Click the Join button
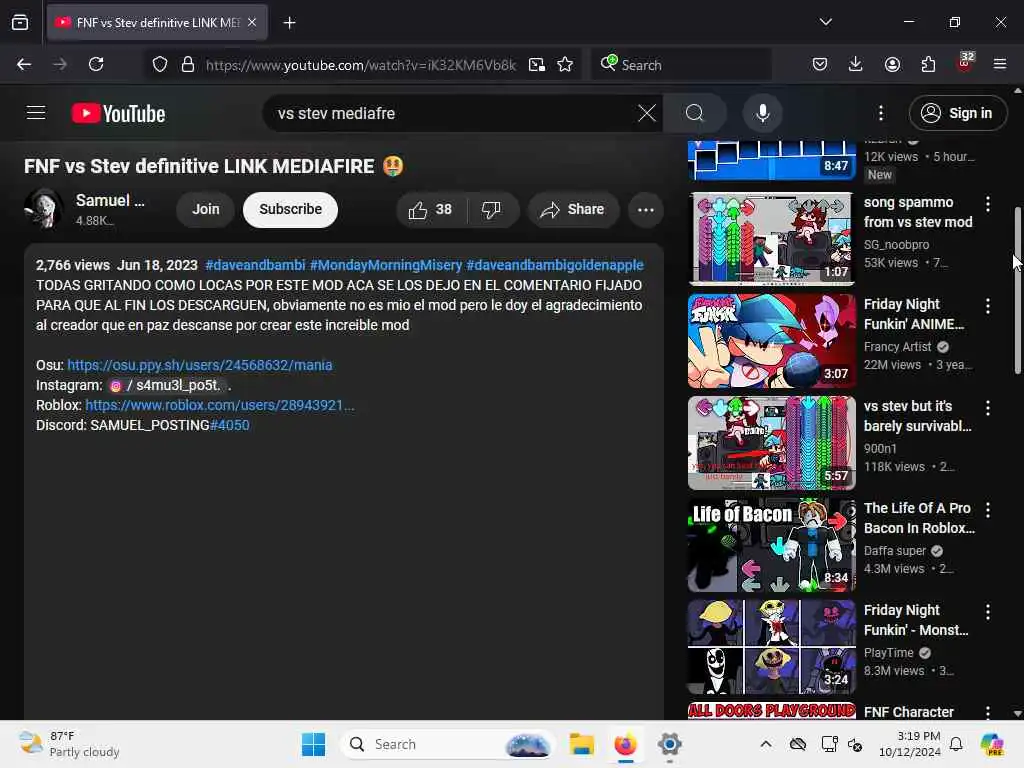Viewport: 1024px width, 768px height. 206,210
